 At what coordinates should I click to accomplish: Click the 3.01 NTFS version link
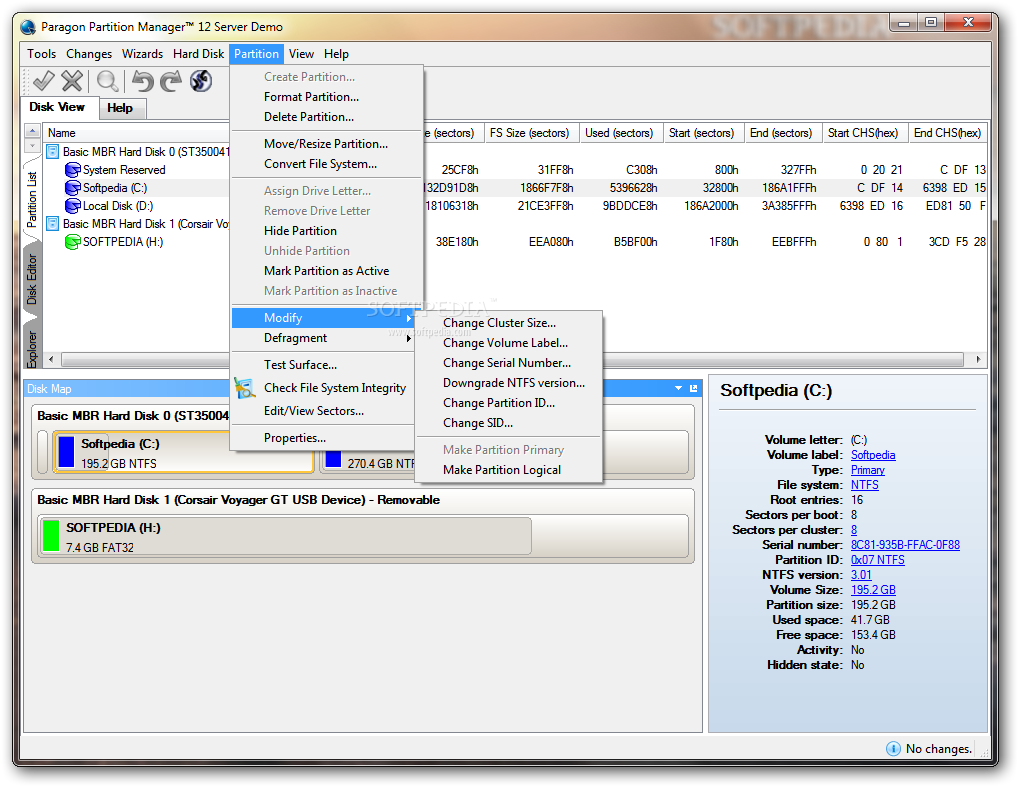pyautogui.click(x=861, y=574)
